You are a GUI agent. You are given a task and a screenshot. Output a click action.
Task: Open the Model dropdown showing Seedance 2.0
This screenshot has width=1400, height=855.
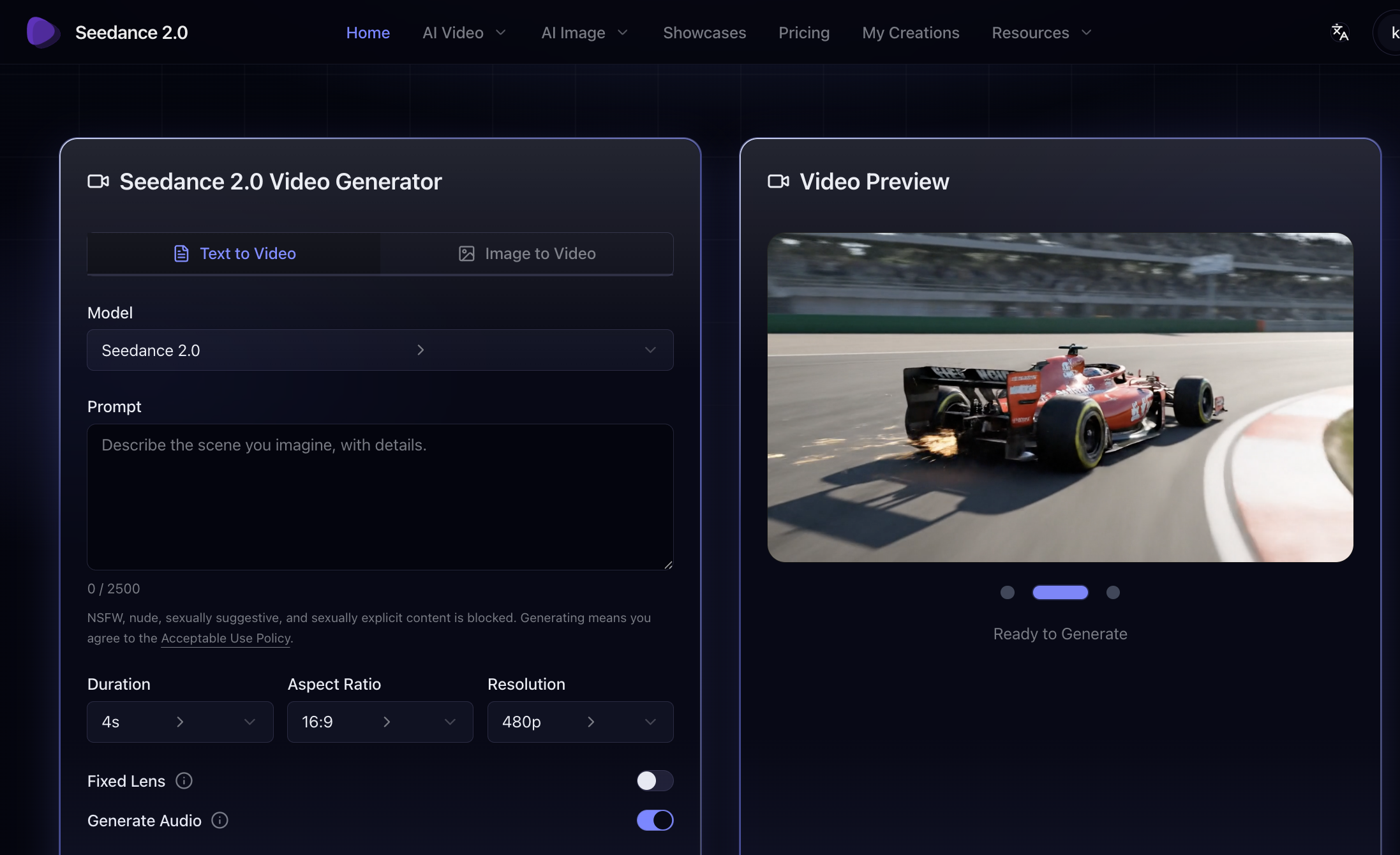pos(380,350)
